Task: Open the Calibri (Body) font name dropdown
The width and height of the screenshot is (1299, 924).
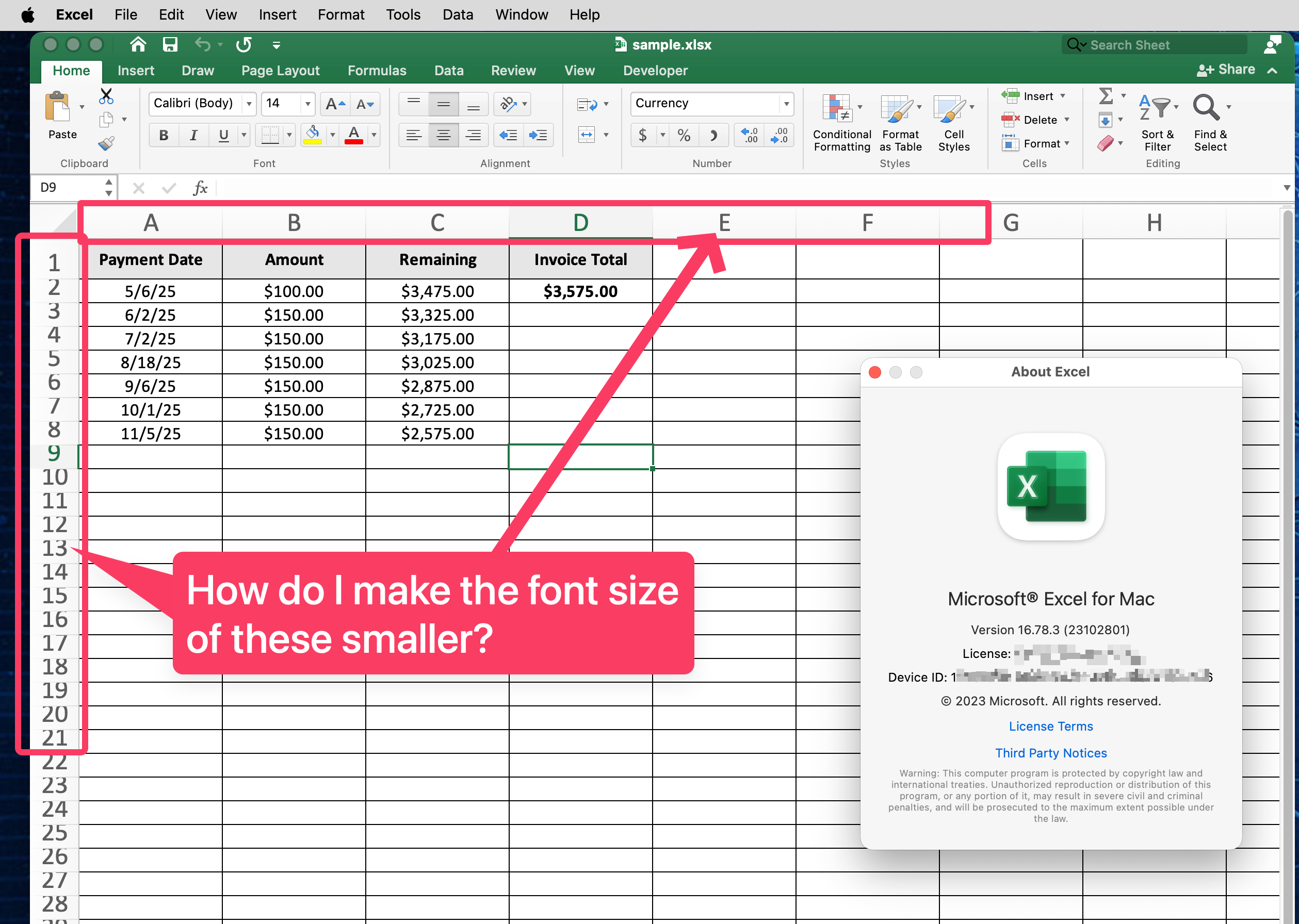Action: (x=249, y=104)
